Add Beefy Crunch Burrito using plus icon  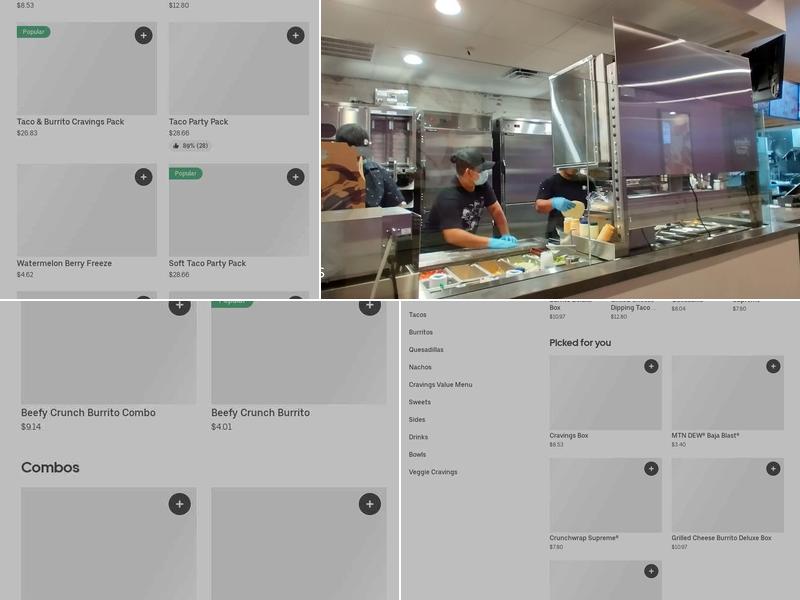pos(369,306)
